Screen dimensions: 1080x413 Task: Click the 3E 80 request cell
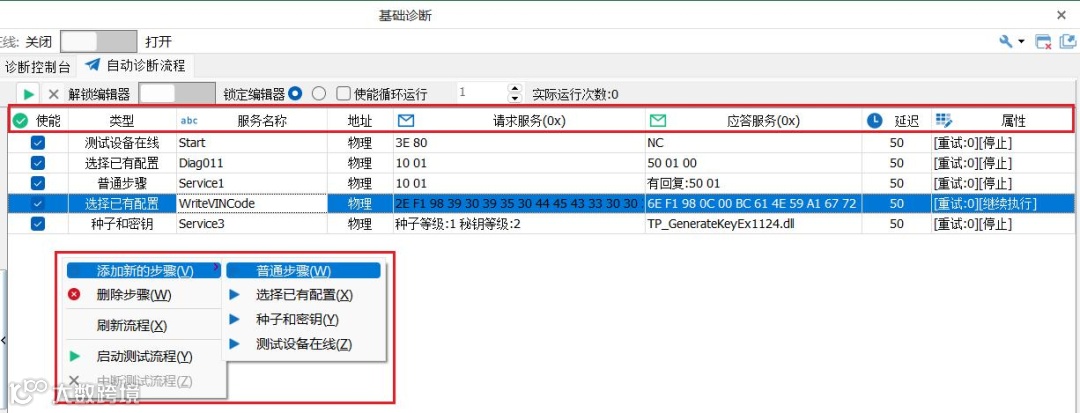point(519,143)
